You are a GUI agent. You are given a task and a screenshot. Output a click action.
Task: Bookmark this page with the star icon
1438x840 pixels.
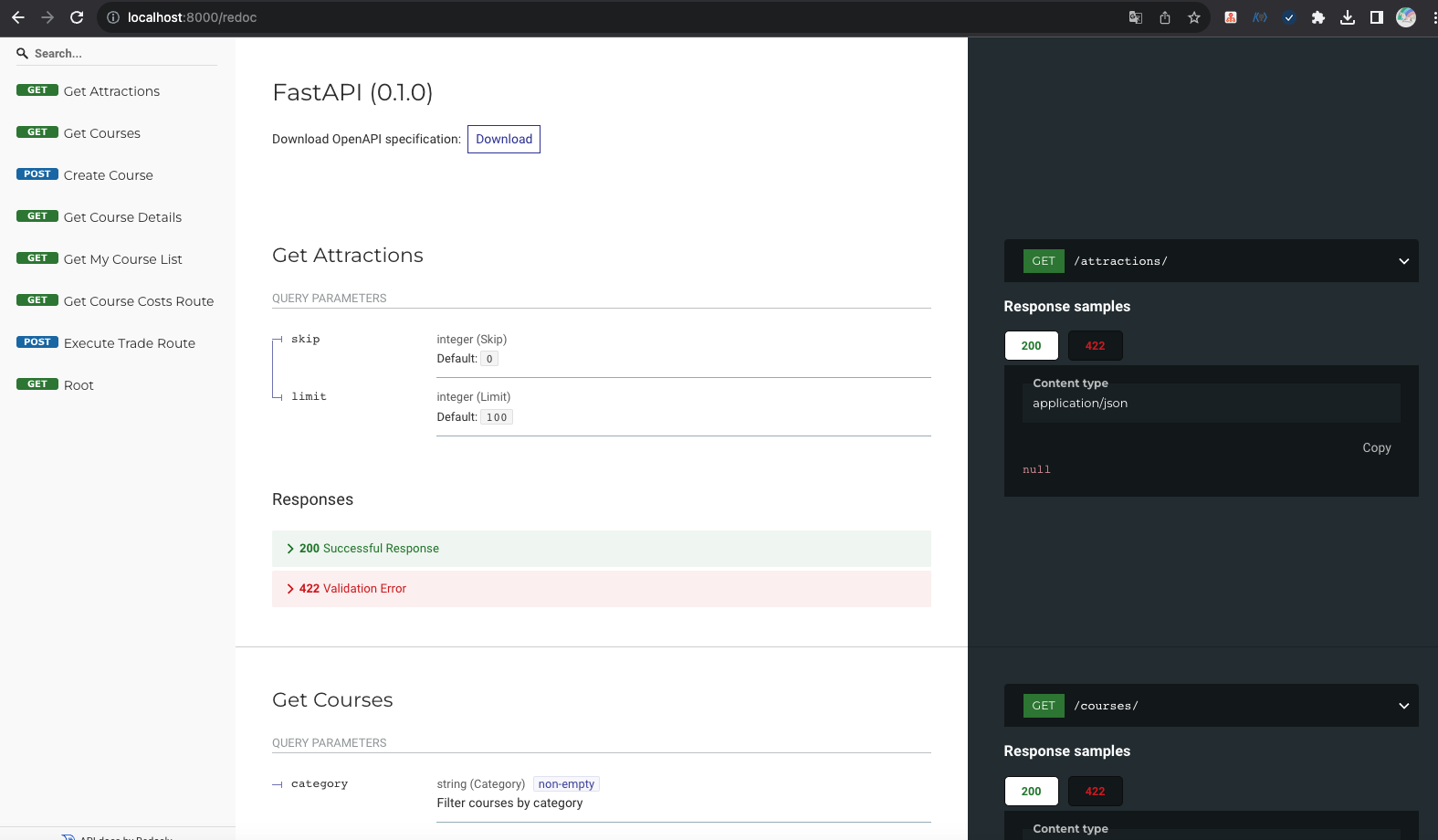tap(1193, 17)
